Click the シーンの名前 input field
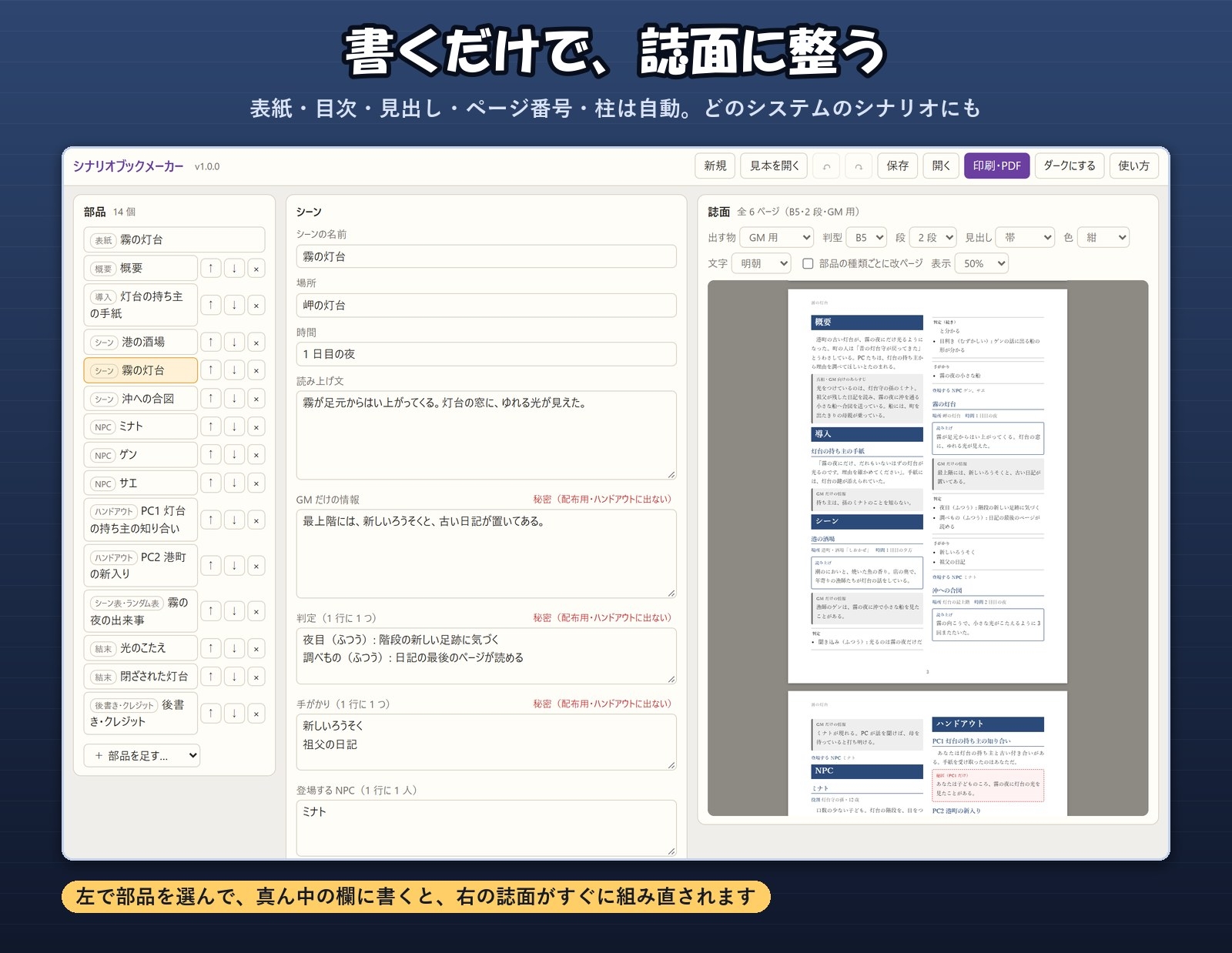Image resolution: width=1232 pixels, height=953 pixels. click(487, 256)
